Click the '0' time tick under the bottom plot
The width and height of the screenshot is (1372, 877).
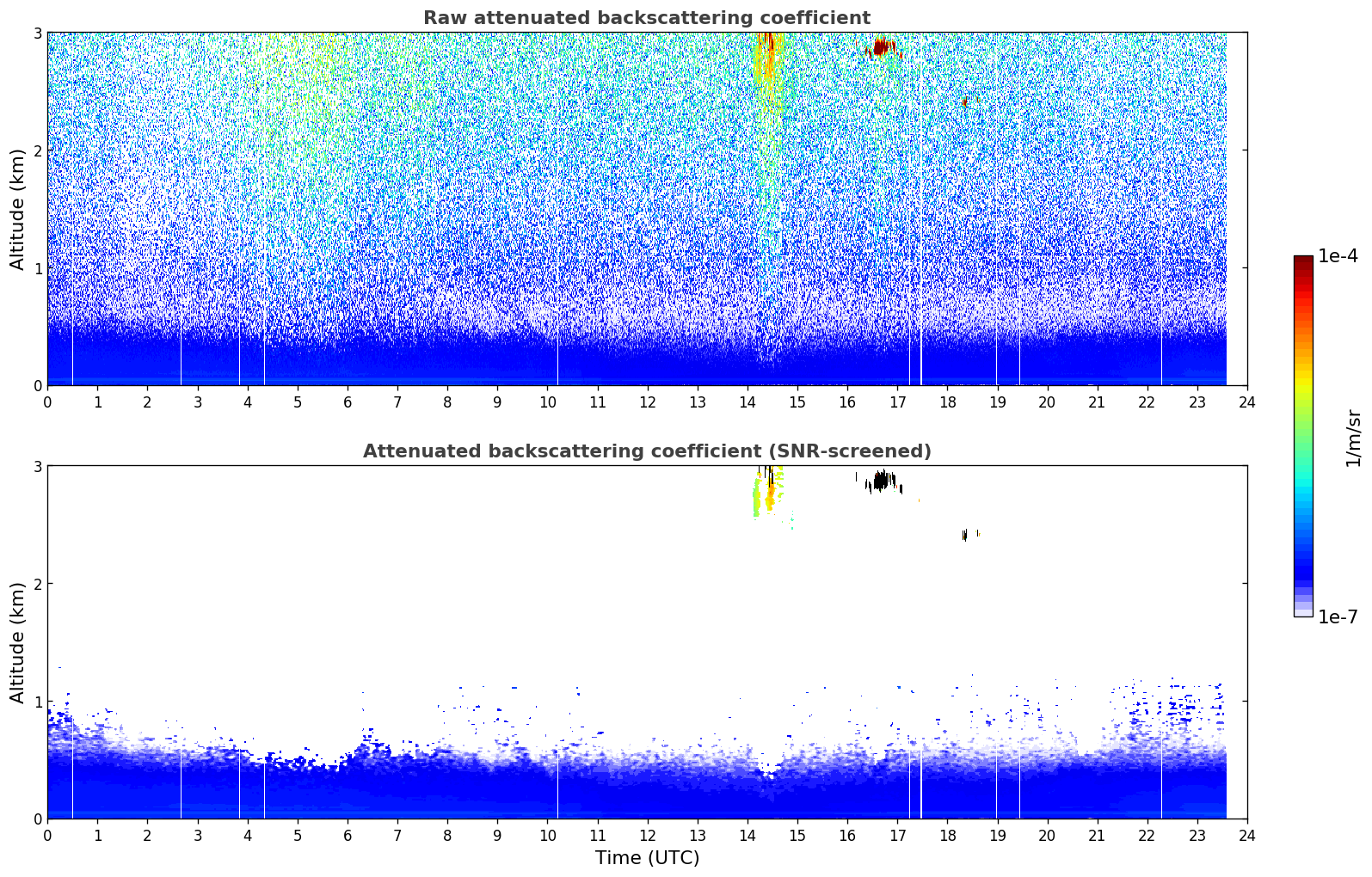pyautogui.click(x=47, y=835)
